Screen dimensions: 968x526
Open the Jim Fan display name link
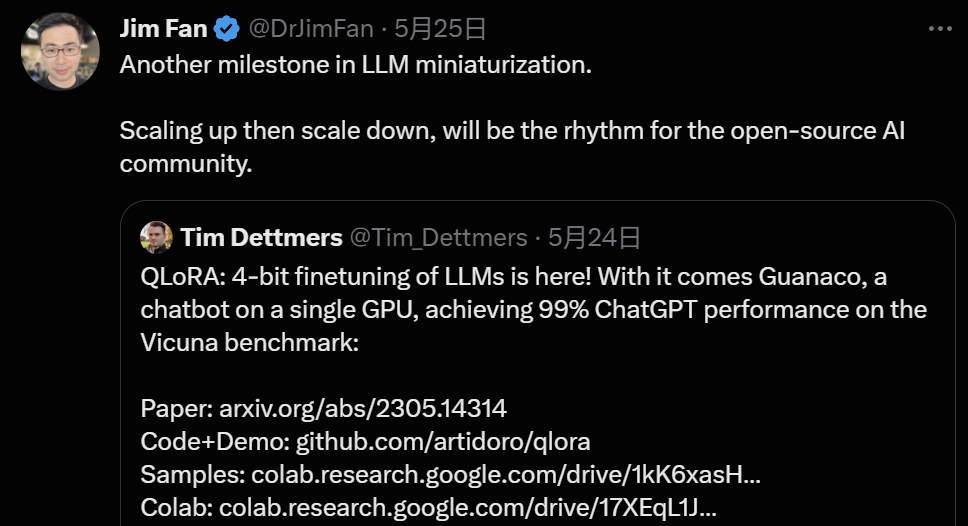[163, 29]
